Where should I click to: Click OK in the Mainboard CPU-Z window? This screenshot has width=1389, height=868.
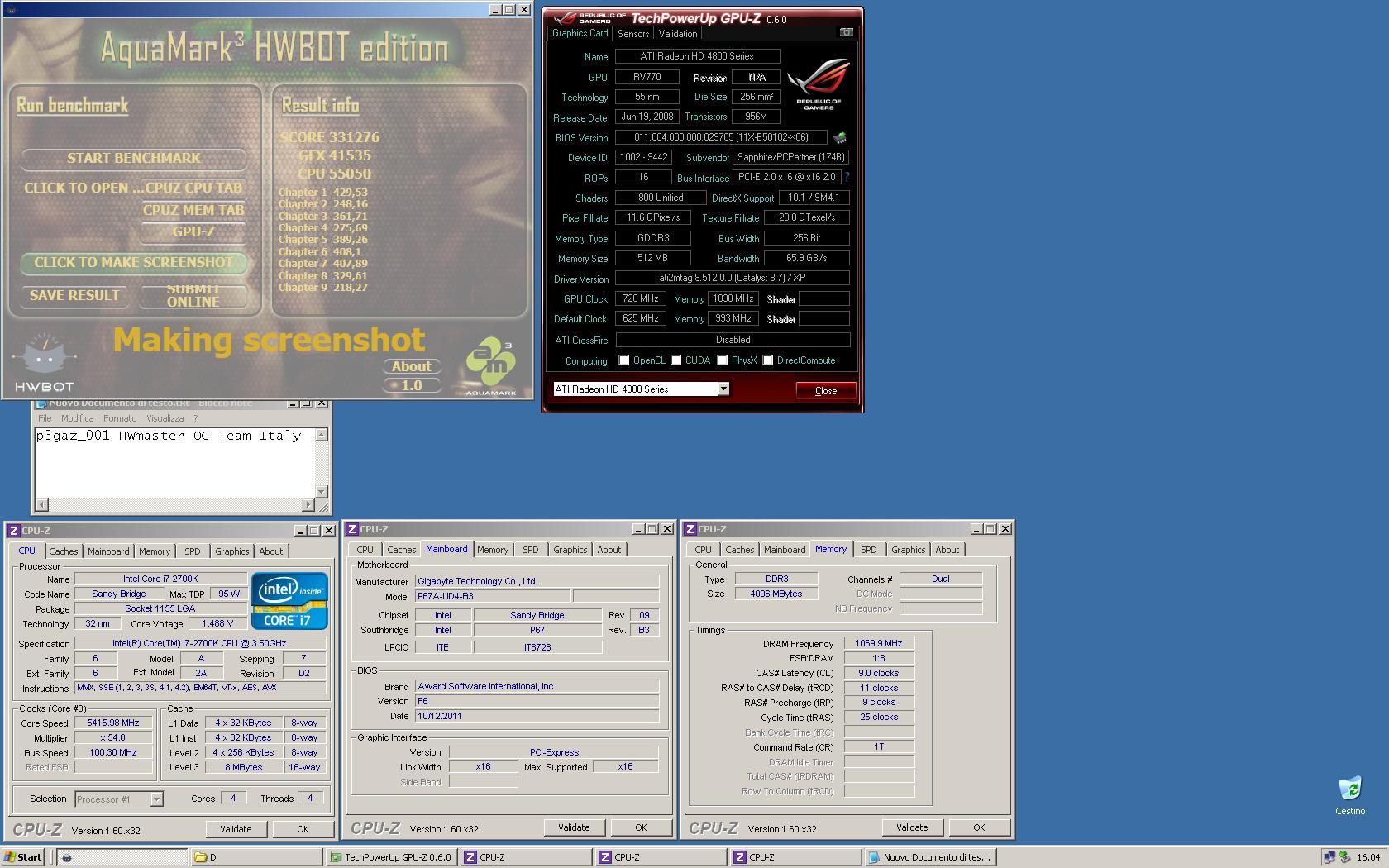pos(641,827)
